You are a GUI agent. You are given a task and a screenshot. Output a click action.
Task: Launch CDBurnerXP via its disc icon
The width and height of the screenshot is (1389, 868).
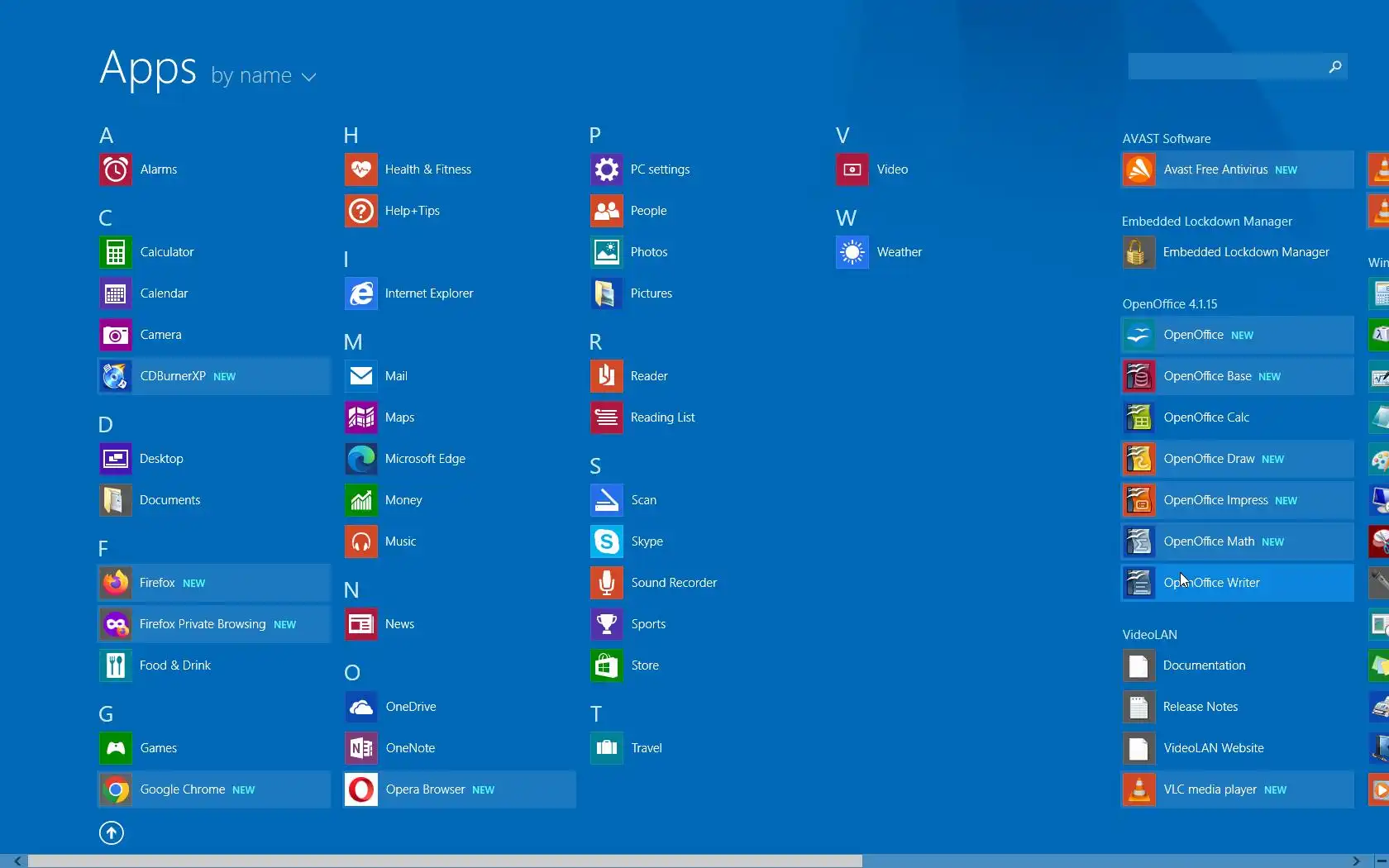click(x=116, y=376)
